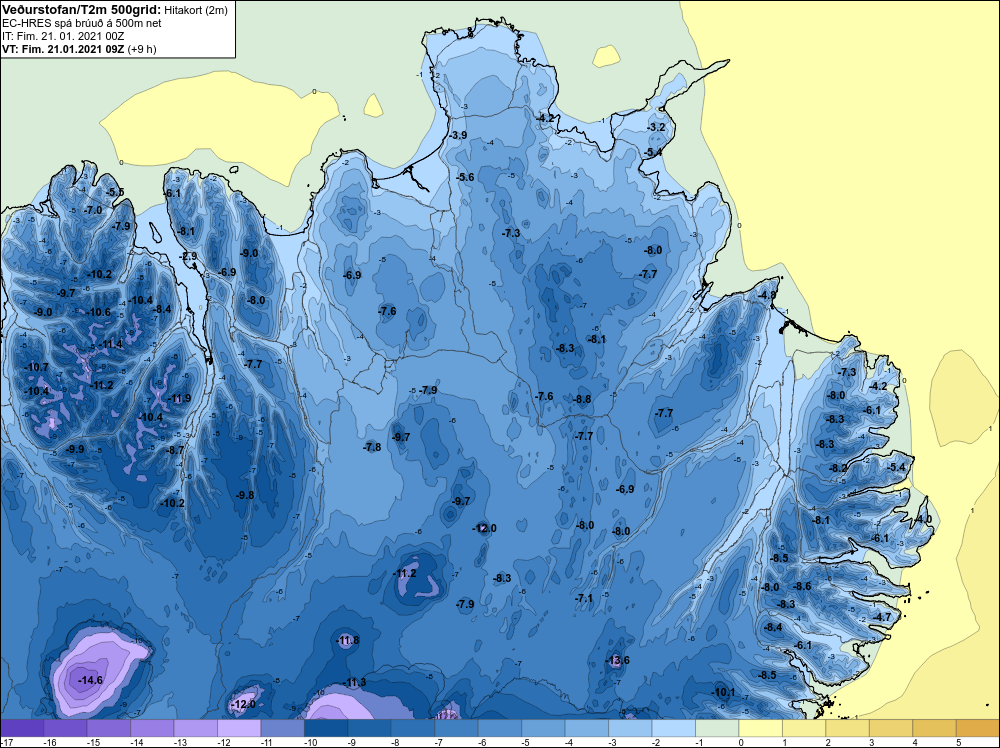Click the -10.1 temperature value
Image resolution: width=1000 pixels, height=748 pixels.
click(723, 693)
